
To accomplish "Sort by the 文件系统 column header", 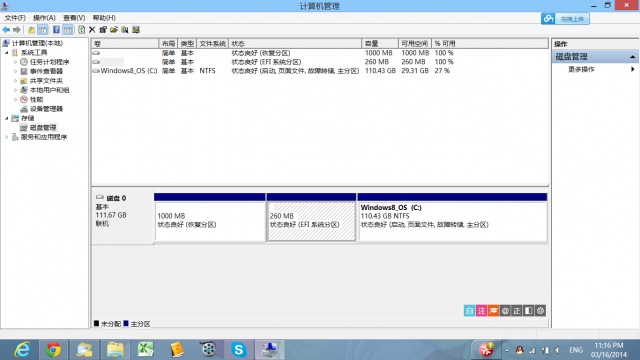I will pyautogui.click(x=212, y=44).
